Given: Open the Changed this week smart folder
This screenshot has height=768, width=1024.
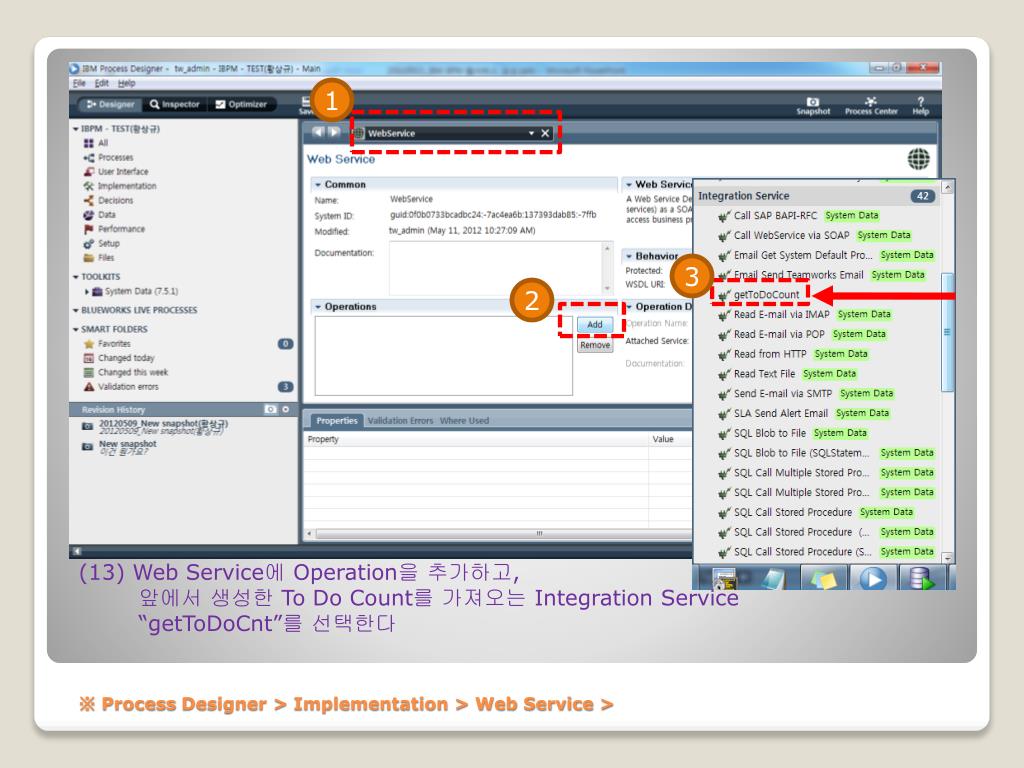Looking at the screenshot, I should [125, 372].
